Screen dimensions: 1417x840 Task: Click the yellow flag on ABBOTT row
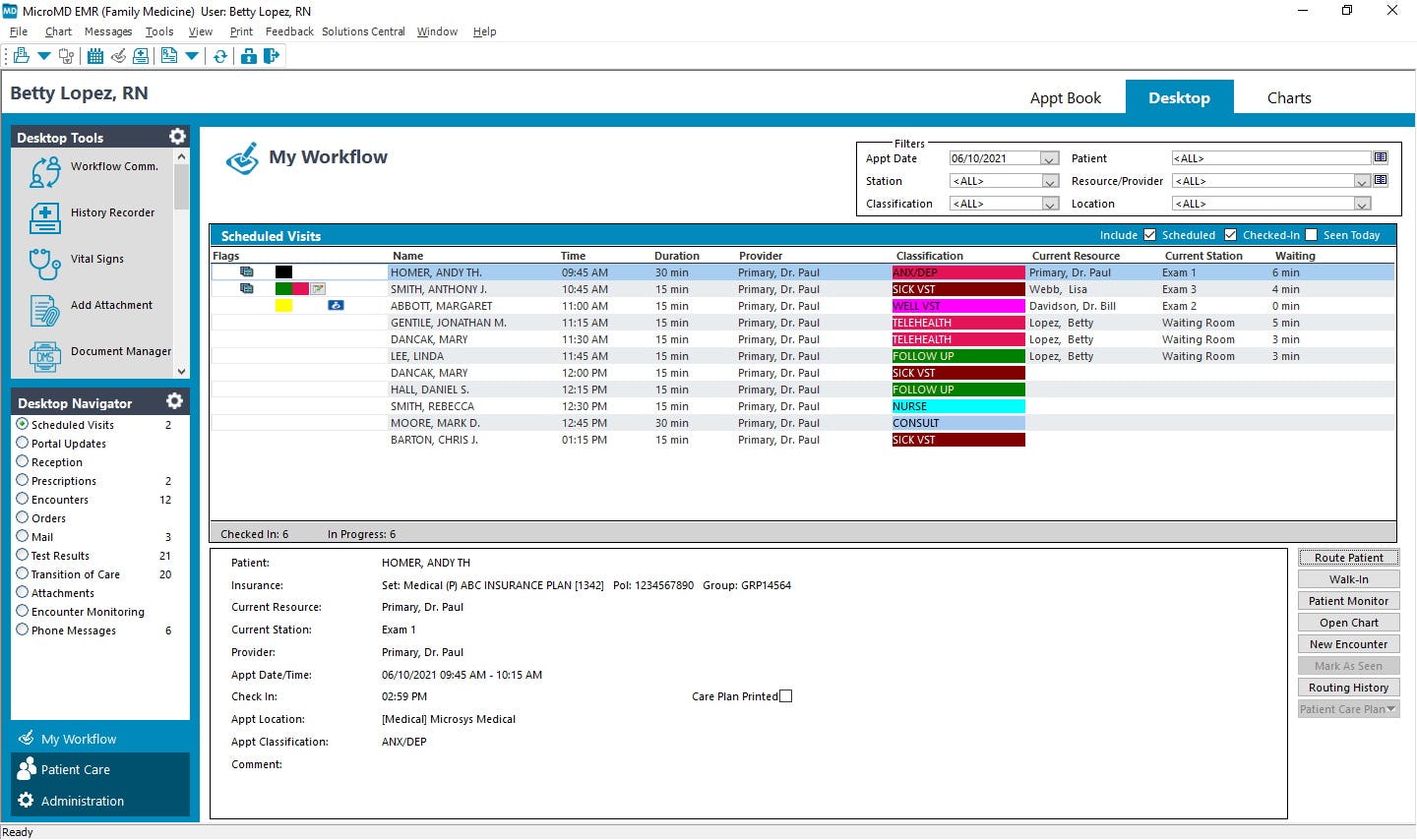click(x=283, y=306)
